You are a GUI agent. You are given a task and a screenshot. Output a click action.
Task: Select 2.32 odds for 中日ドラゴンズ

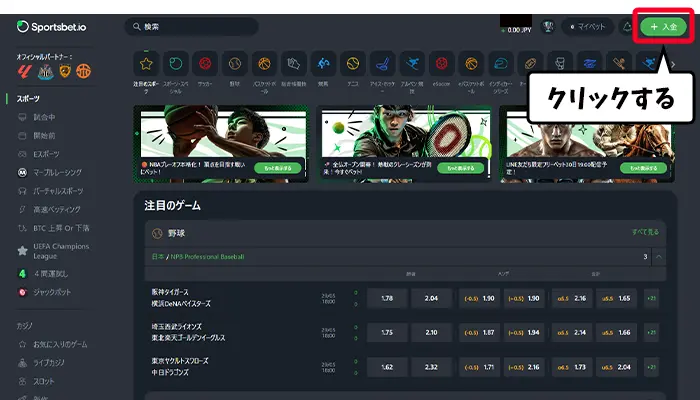coord(431,367)
